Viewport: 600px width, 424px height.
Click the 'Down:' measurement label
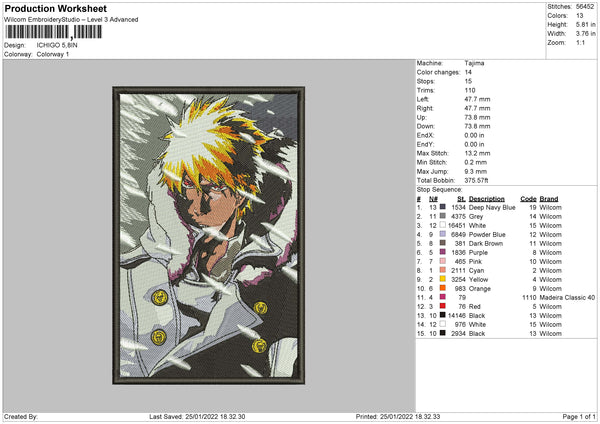(426, 126)
